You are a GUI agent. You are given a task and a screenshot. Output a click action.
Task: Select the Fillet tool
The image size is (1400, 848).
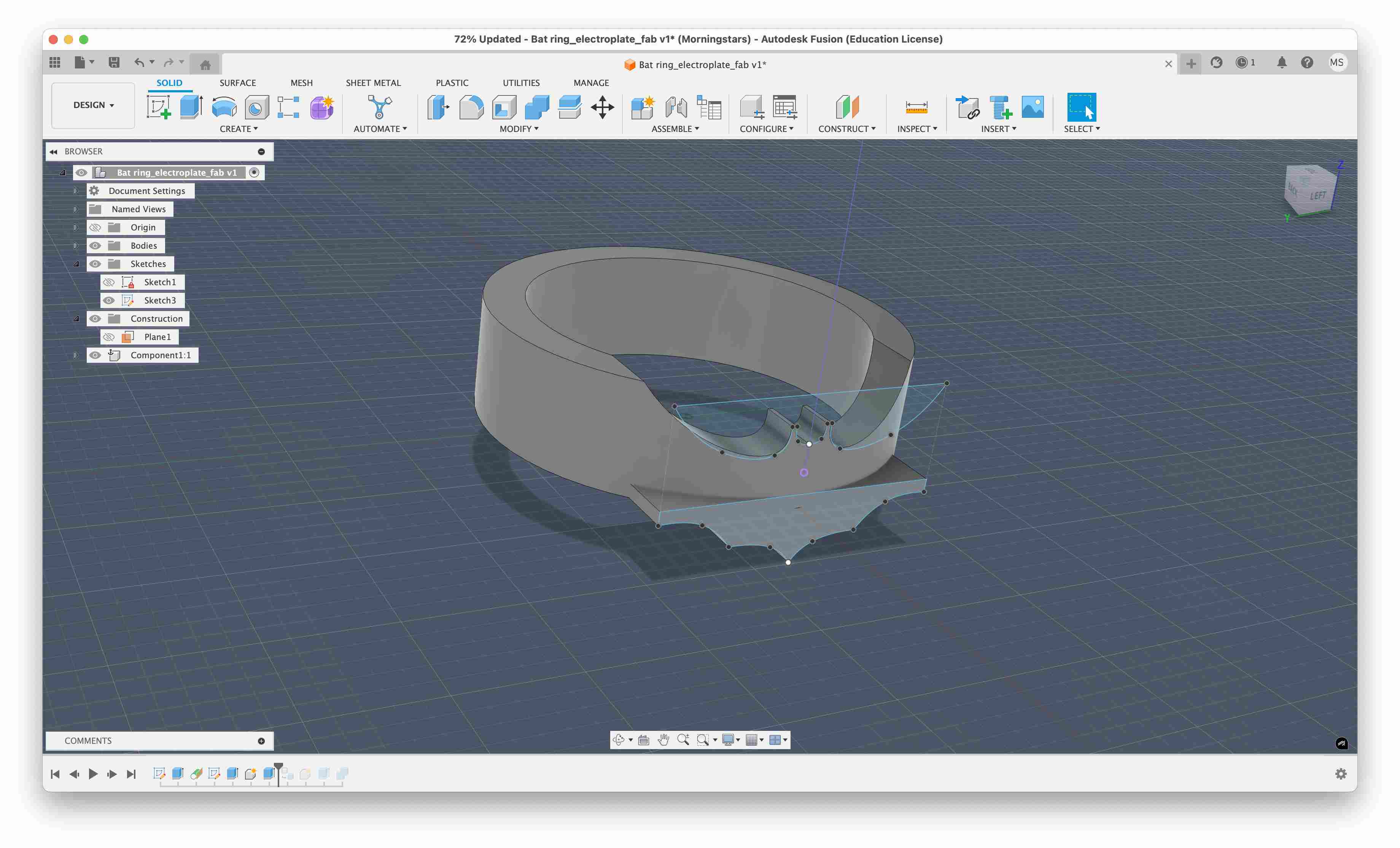pos(471,107)
